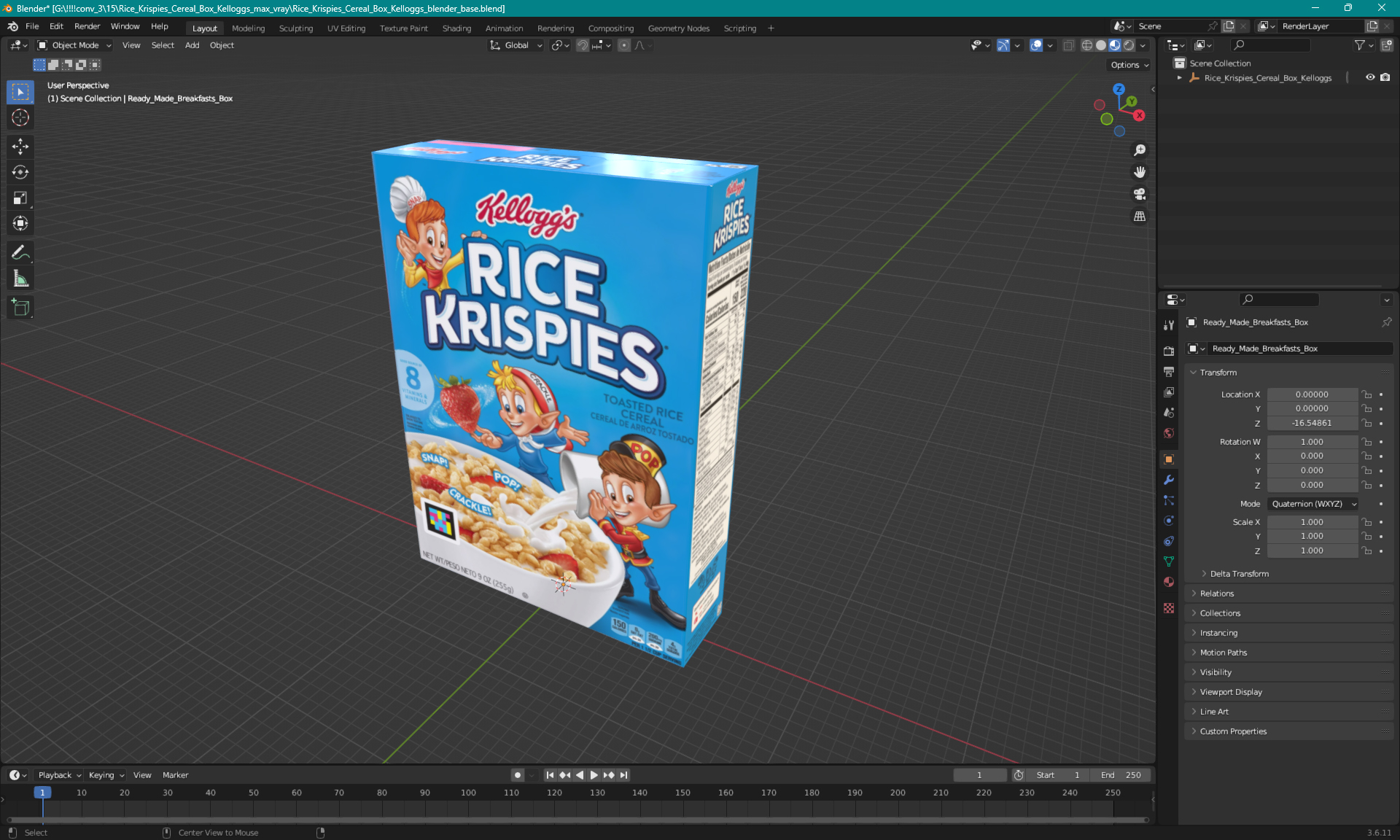Toggle lock on Scale Z
The width and height of the screenshot is (1400, 840).
point(1367,551)
